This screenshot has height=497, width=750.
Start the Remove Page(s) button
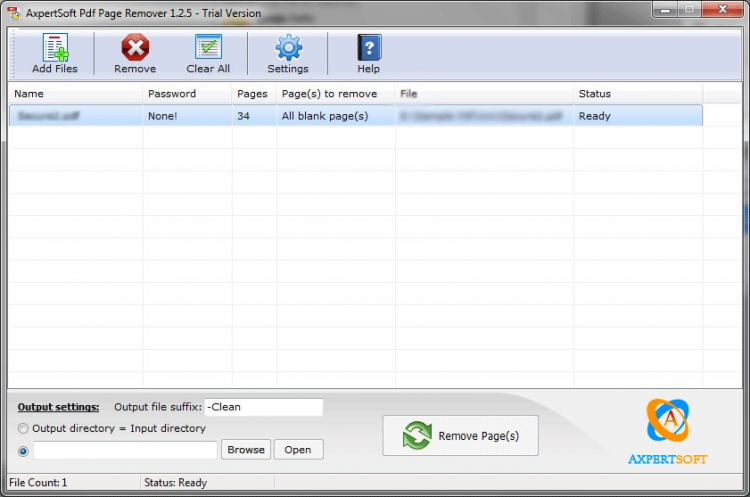click(461, 436)
